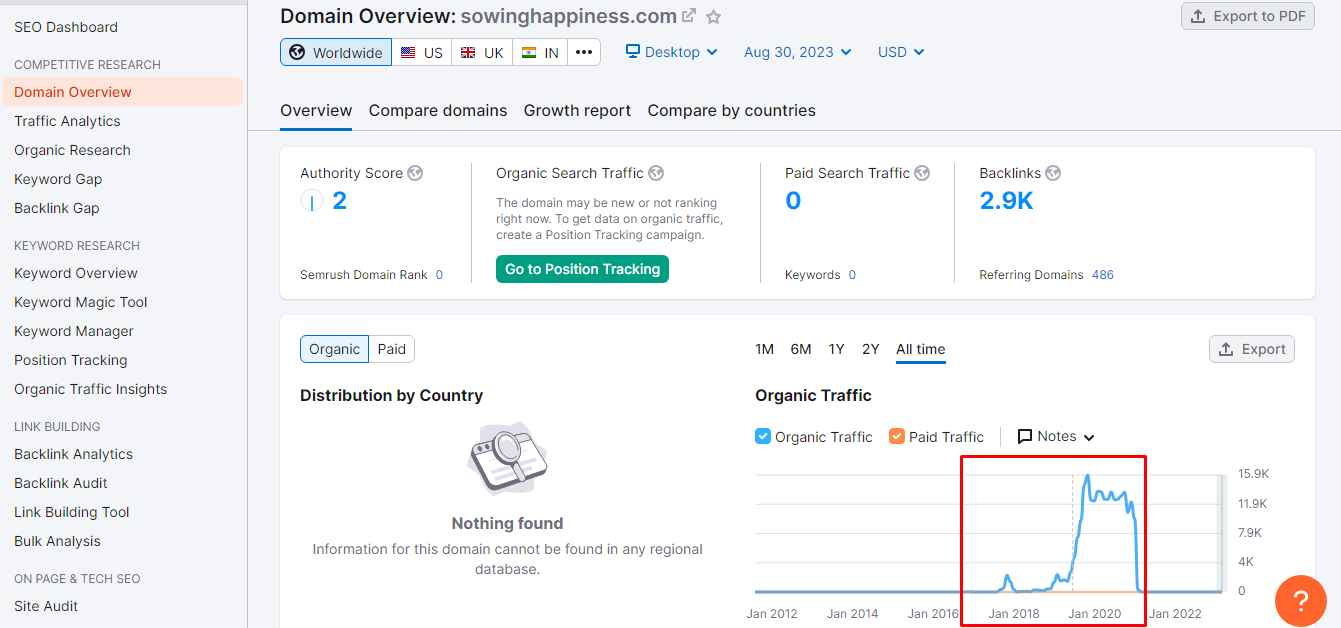Open Link Building Tool in the sidebar

(72, 512)
